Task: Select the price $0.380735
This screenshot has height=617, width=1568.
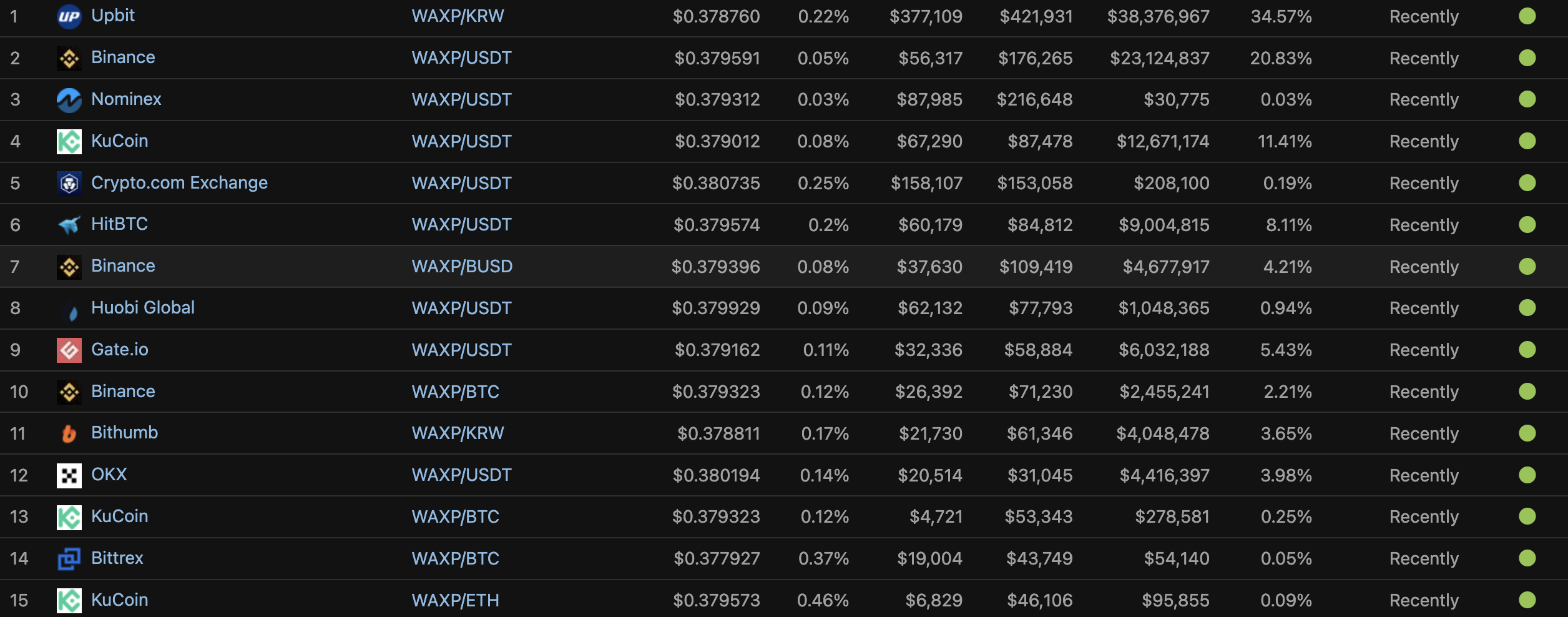Action: (716, 183)
